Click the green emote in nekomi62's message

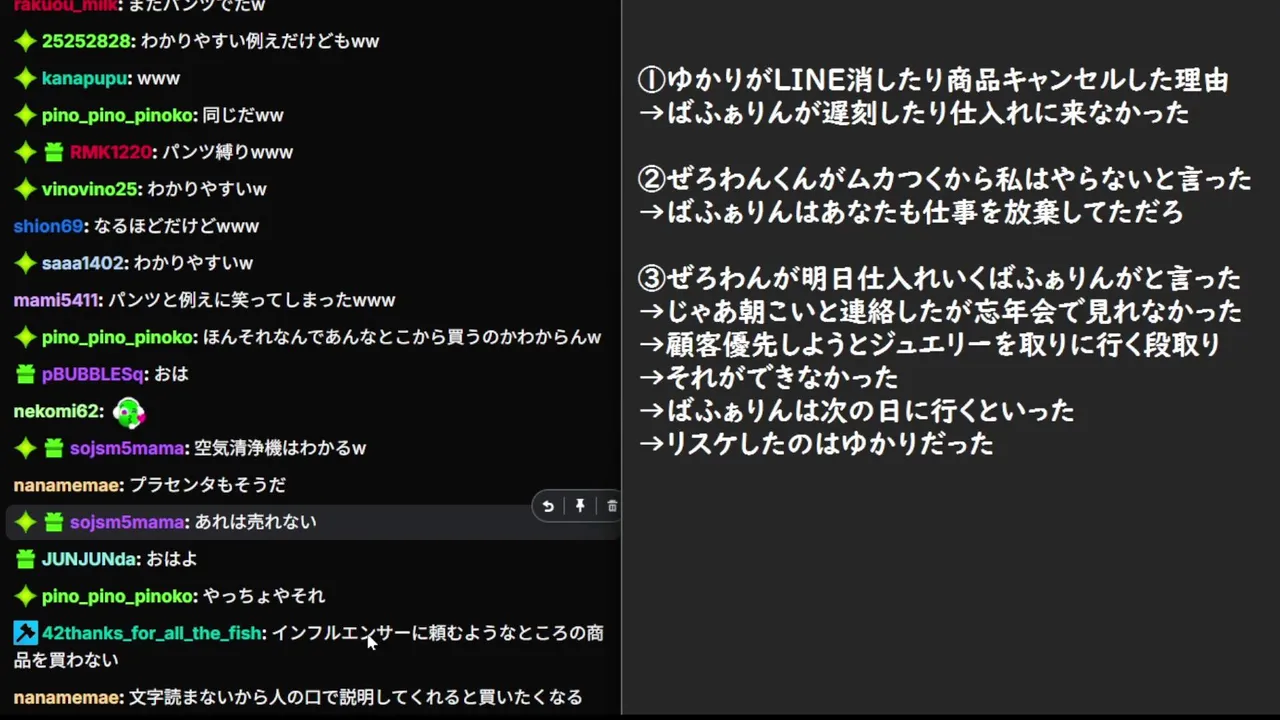[128, 411]
